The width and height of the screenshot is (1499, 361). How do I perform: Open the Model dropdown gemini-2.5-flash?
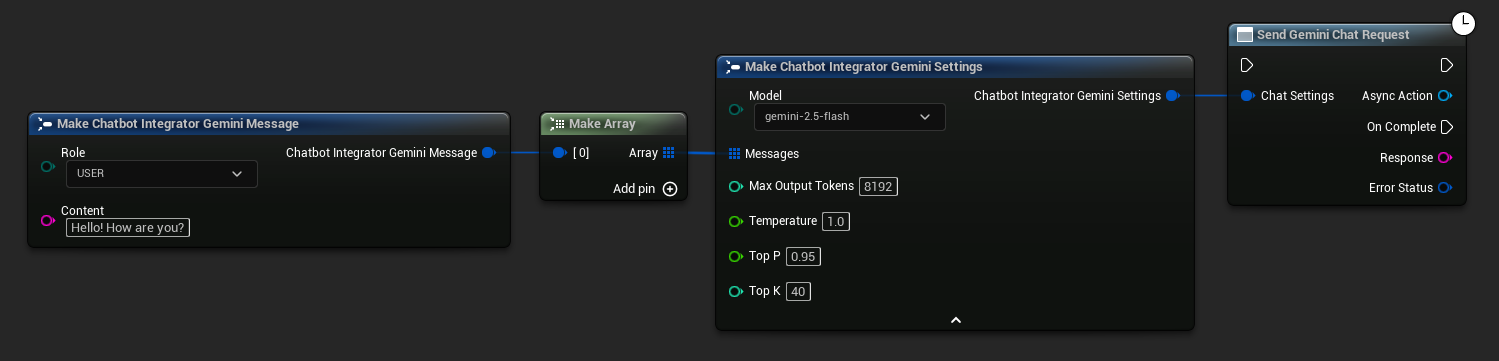click(x=849, y=116)
